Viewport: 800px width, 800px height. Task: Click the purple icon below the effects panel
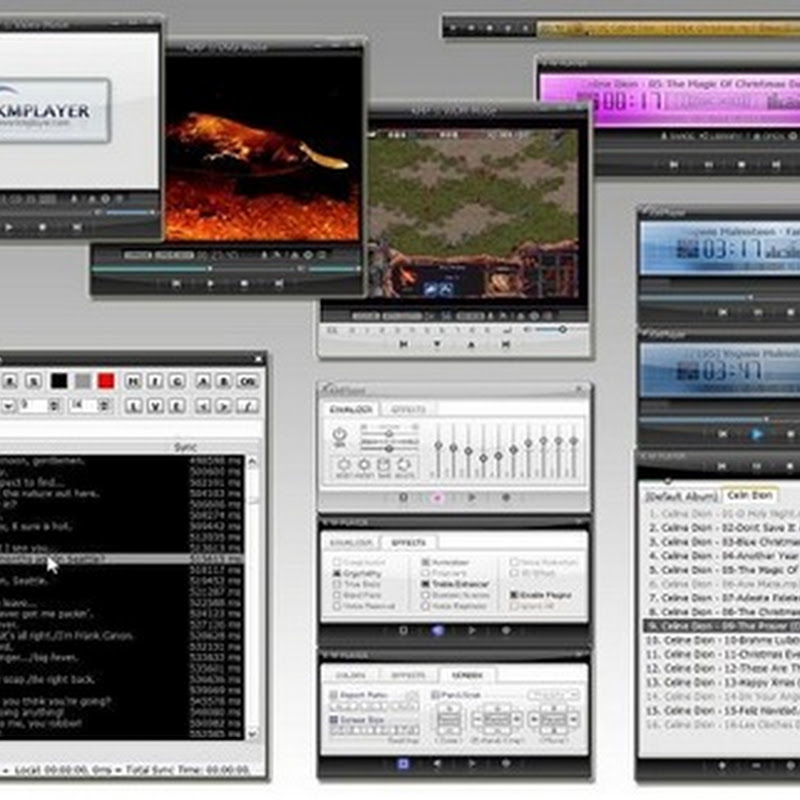coord(437,631)
